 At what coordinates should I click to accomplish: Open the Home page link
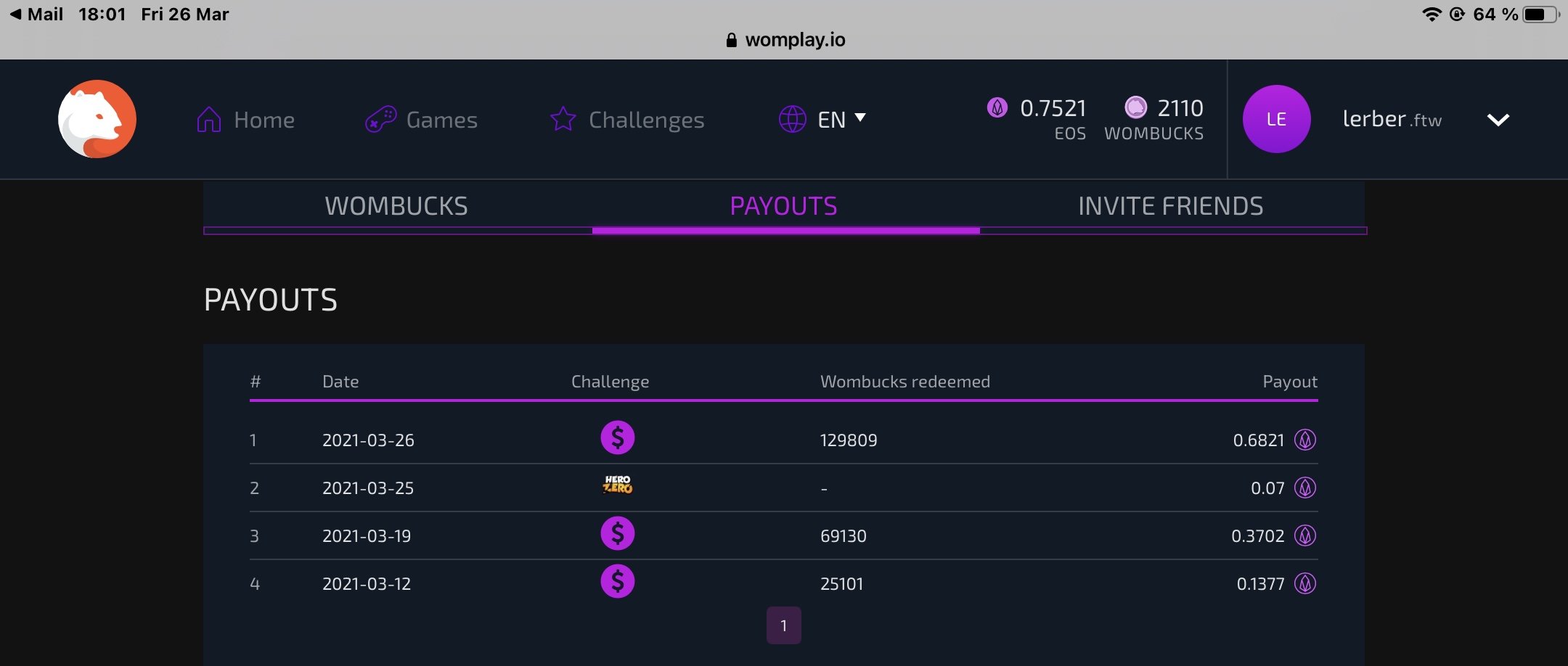pyautogui.click(x=246, y=120)
